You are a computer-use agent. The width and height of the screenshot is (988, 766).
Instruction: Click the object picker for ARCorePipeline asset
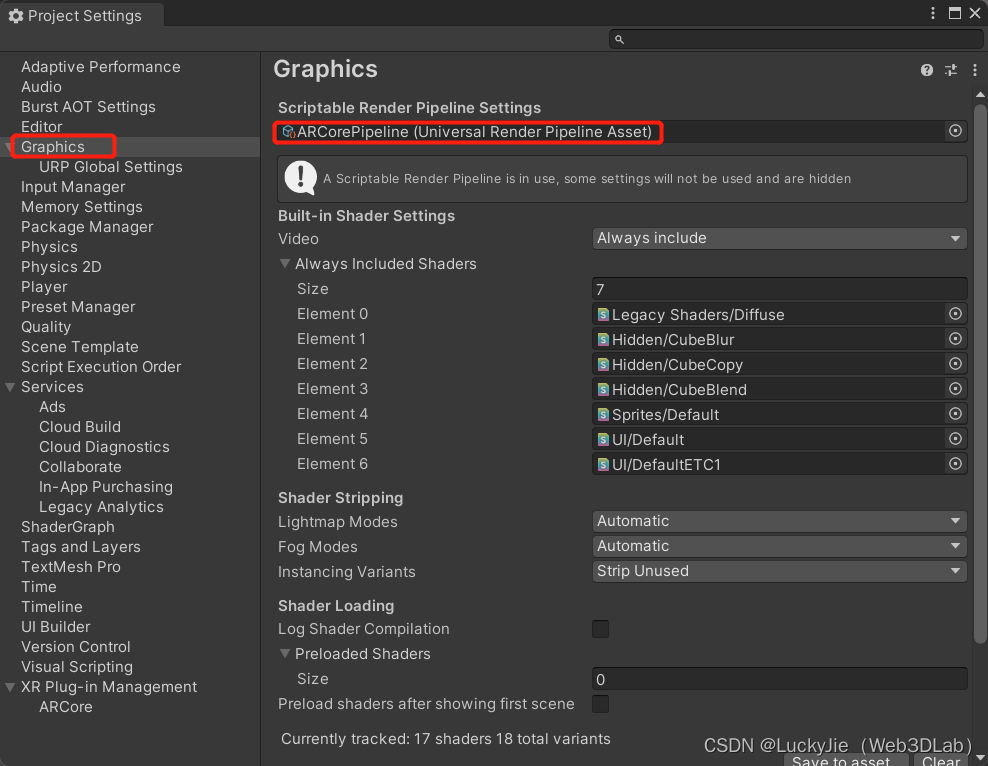tap(955, 131)
